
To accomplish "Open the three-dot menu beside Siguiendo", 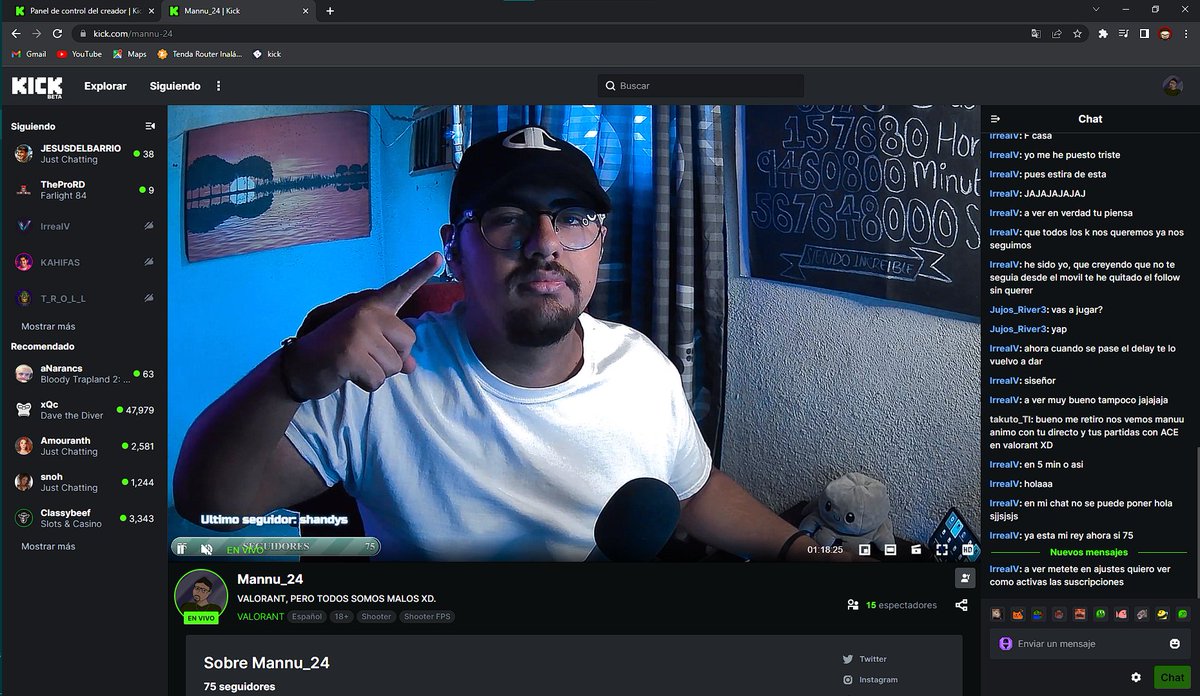I will pos(218,86).
